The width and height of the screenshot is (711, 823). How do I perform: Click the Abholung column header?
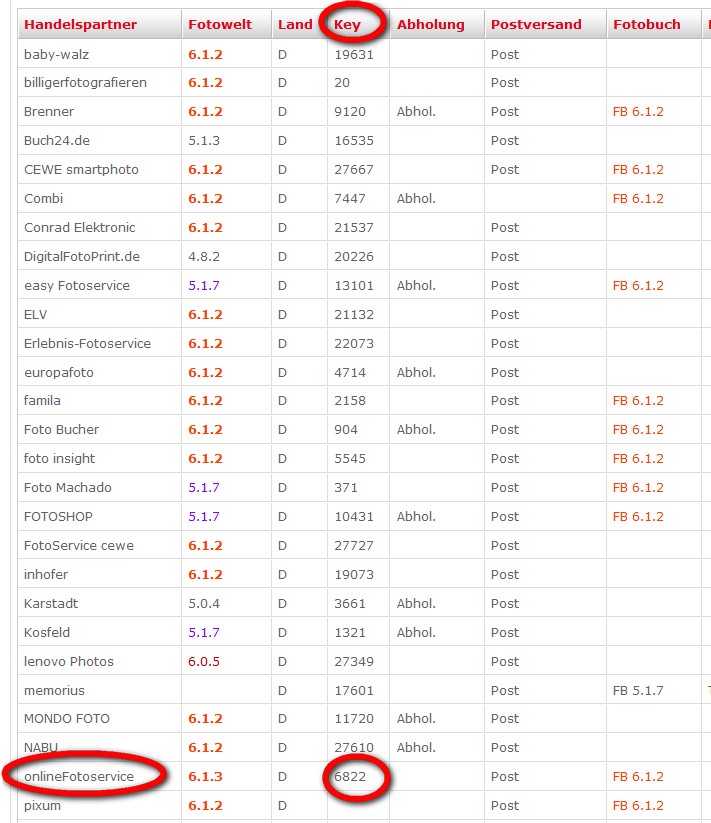430,24
